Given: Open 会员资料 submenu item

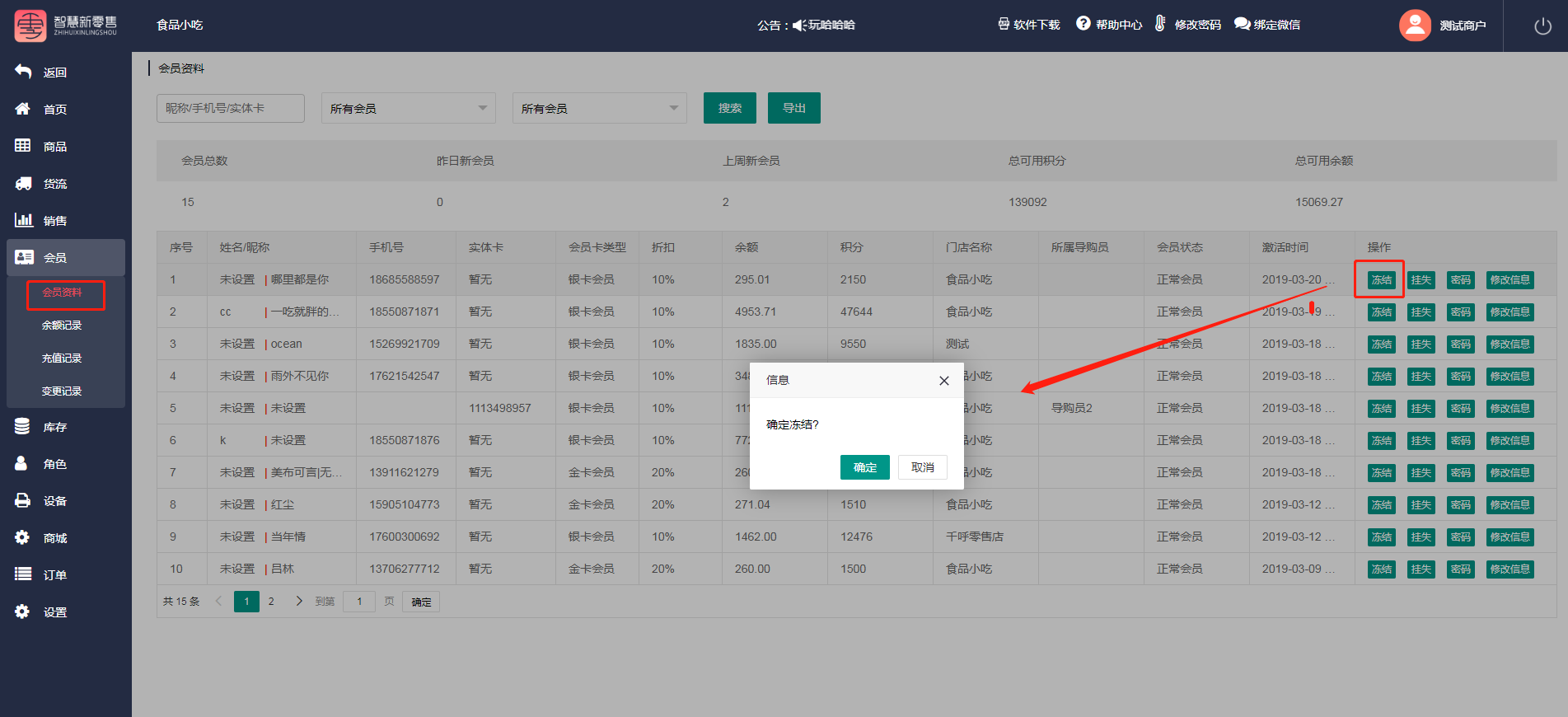Looking at the screenshot, I should [x=62, y=293].
